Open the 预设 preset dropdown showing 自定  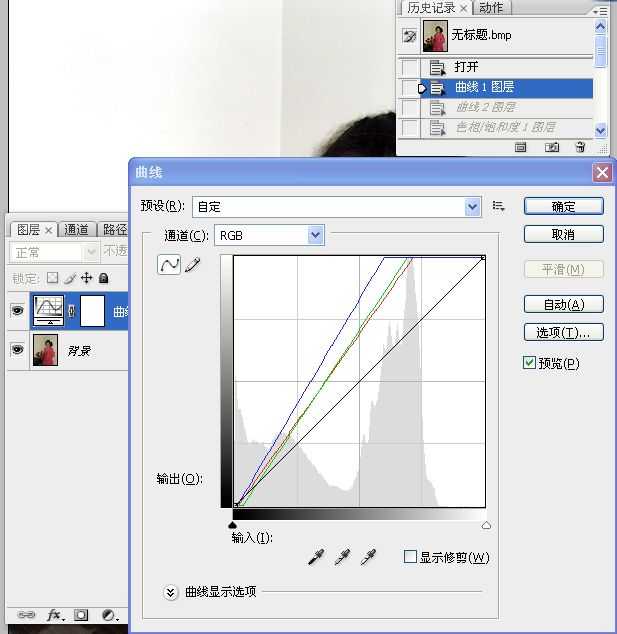[336, 207]
